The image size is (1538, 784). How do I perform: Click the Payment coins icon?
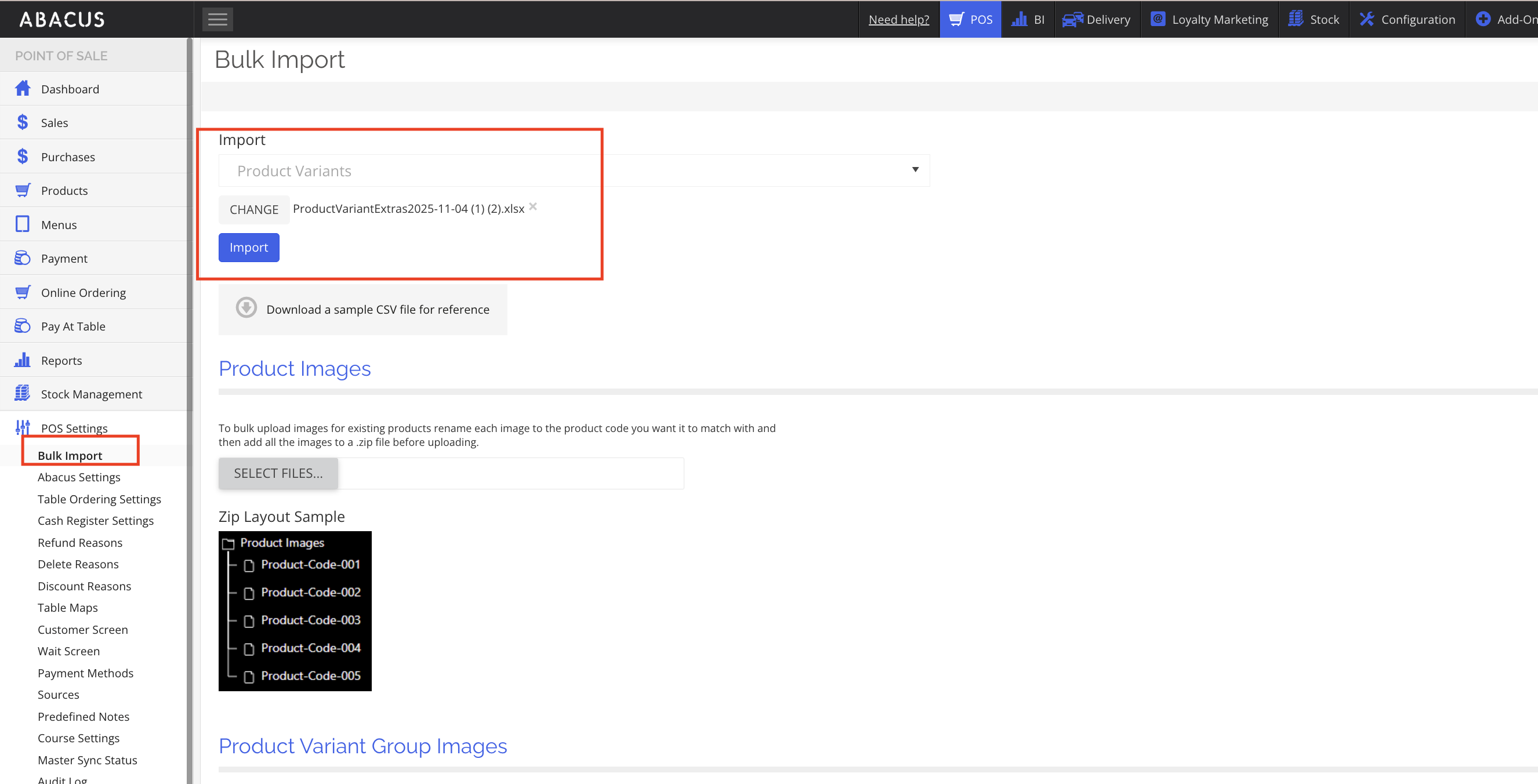(x=23, y=258)
